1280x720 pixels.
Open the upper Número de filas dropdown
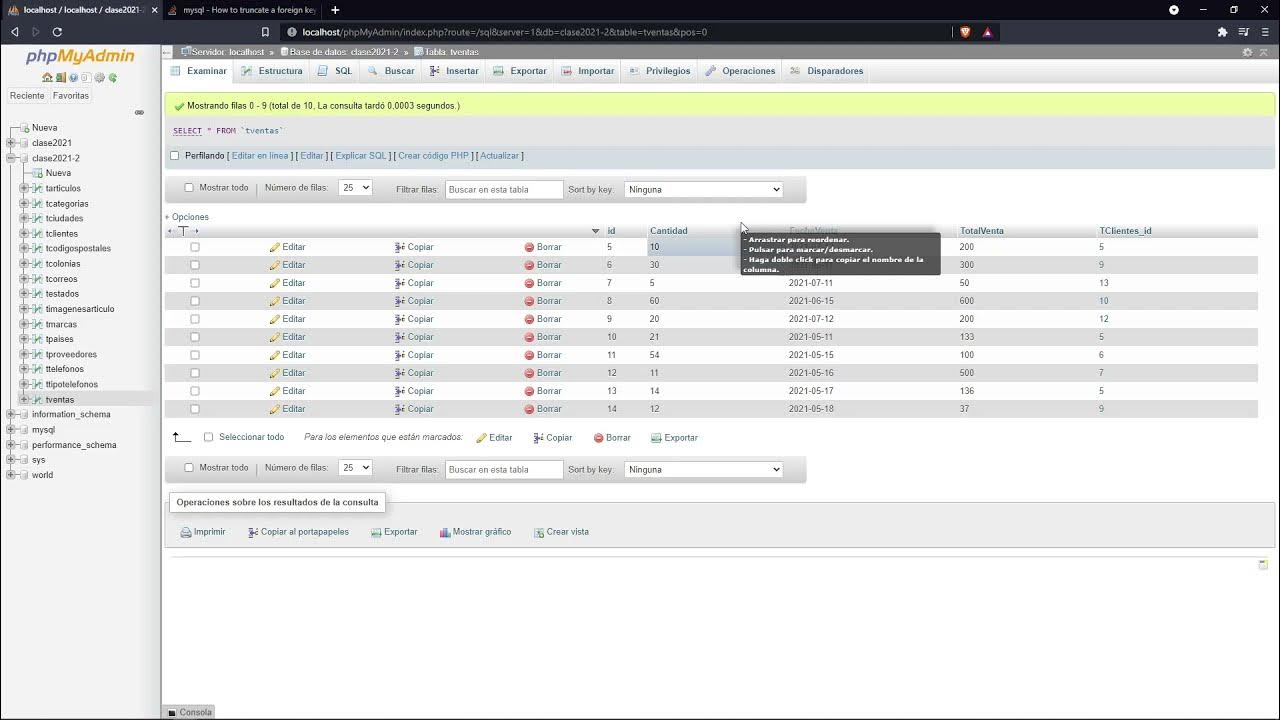pyautogui.click(x=355, y=188)
